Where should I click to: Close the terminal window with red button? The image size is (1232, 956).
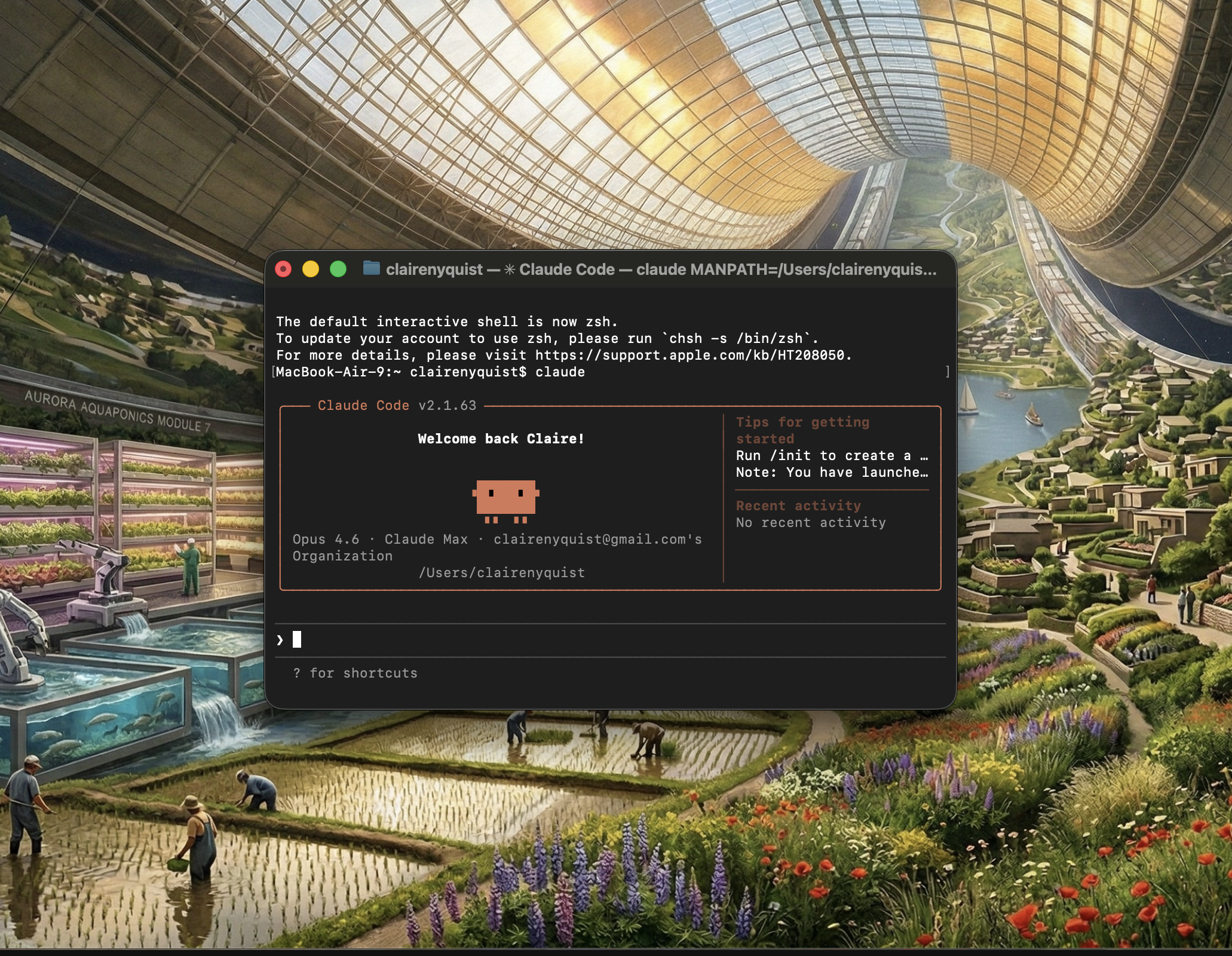pyautogui.click(x=283, y=269)
